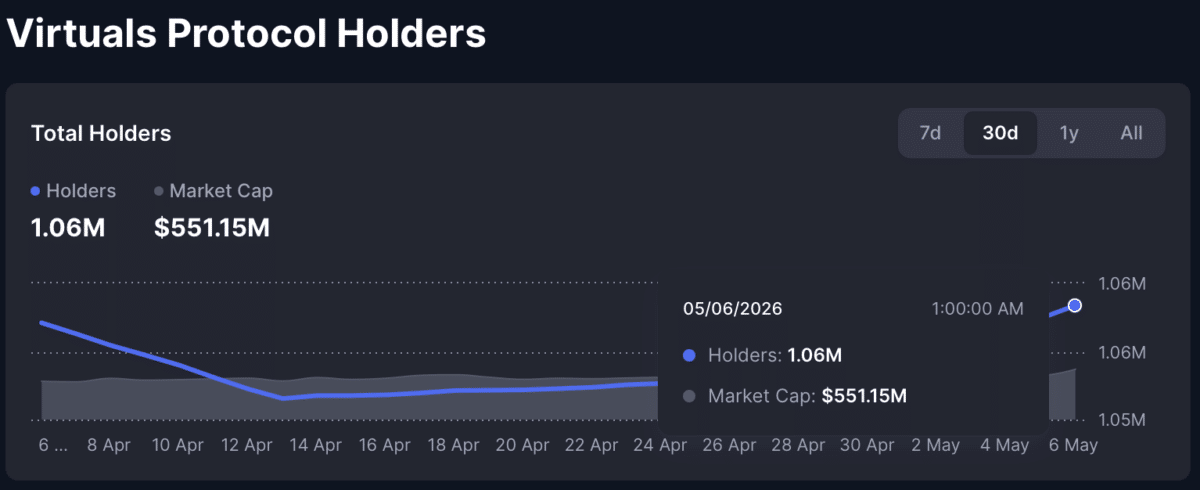
Task: Switch to the 1y time range
Action: tap(1069, 133)
